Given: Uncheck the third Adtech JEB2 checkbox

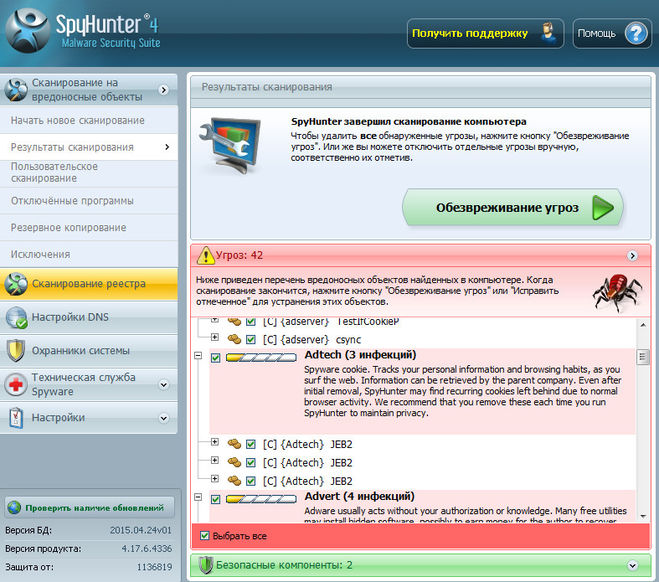Looking at the screenshot, I should click(251, 481).
